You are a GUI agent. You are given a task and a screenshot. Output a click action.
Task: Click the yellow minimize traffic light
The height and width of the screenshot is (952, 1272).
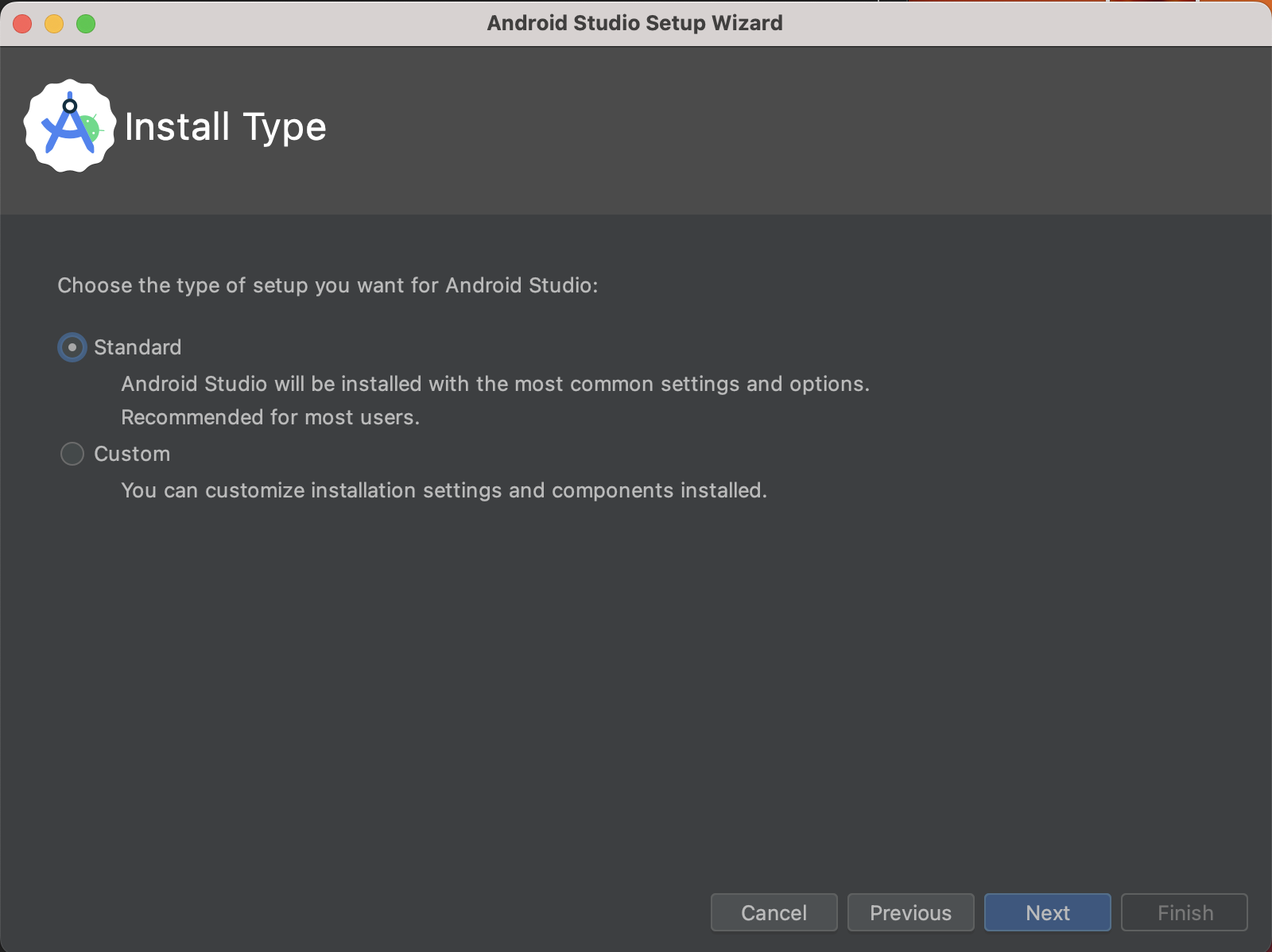(x=52, y=24)
